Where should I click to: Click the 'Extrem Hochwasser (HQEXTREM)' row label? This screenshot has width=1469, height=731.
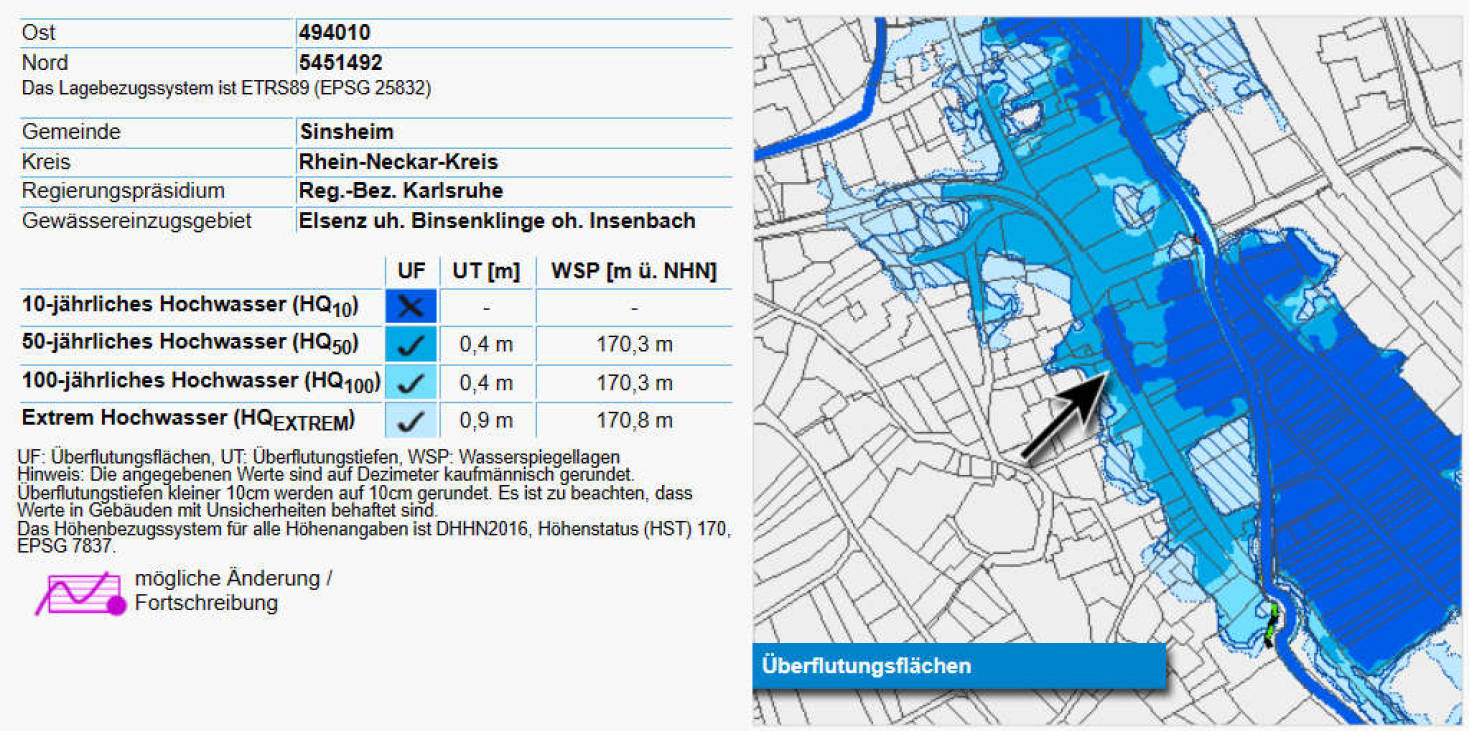point(189,420)
